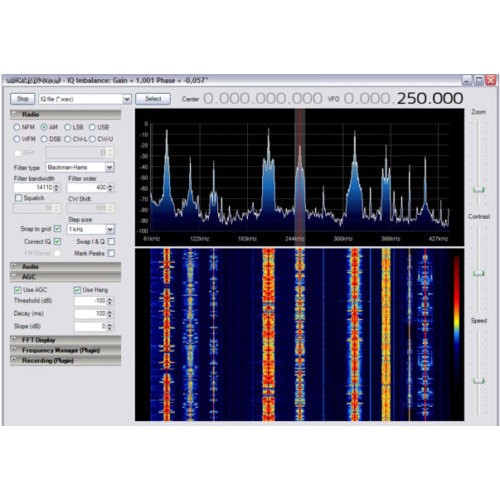Screen dimensions: 500x500
Task: Click the Filter order stepper arrows
Action: [x=110, y=188]
